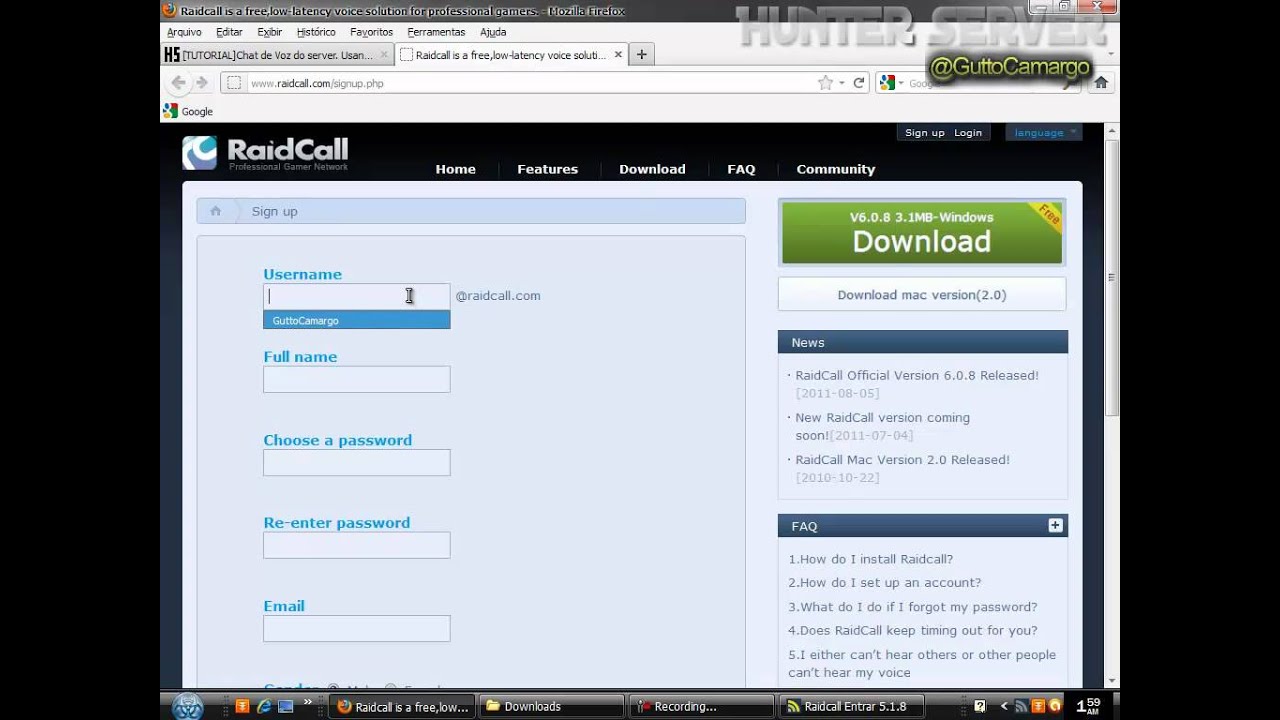Click the Sign up link in header

pyautogui.click(x=924, y=132)
